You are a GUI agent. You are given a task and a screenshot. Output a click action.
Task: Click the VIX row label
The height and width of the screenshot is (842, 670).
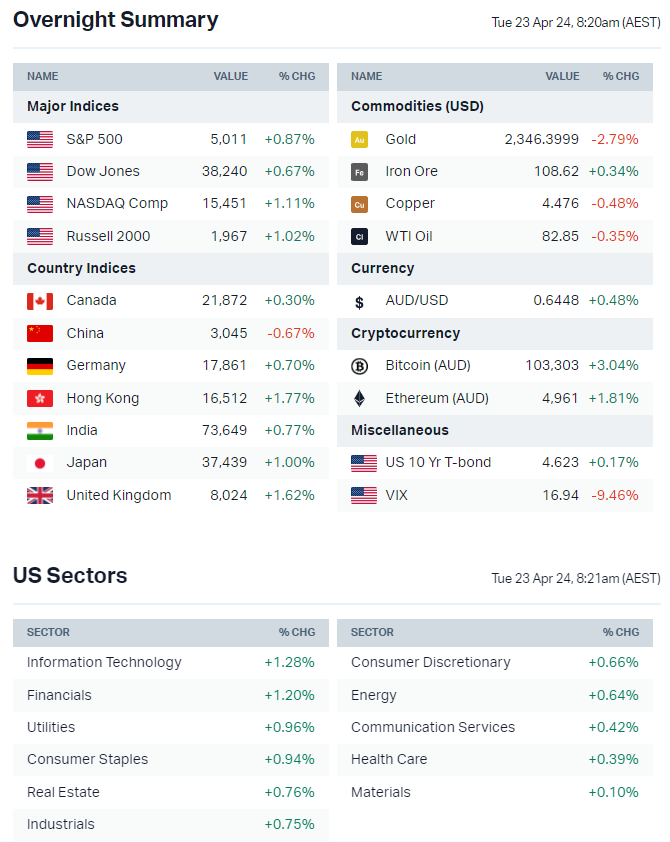click(396, 495)
